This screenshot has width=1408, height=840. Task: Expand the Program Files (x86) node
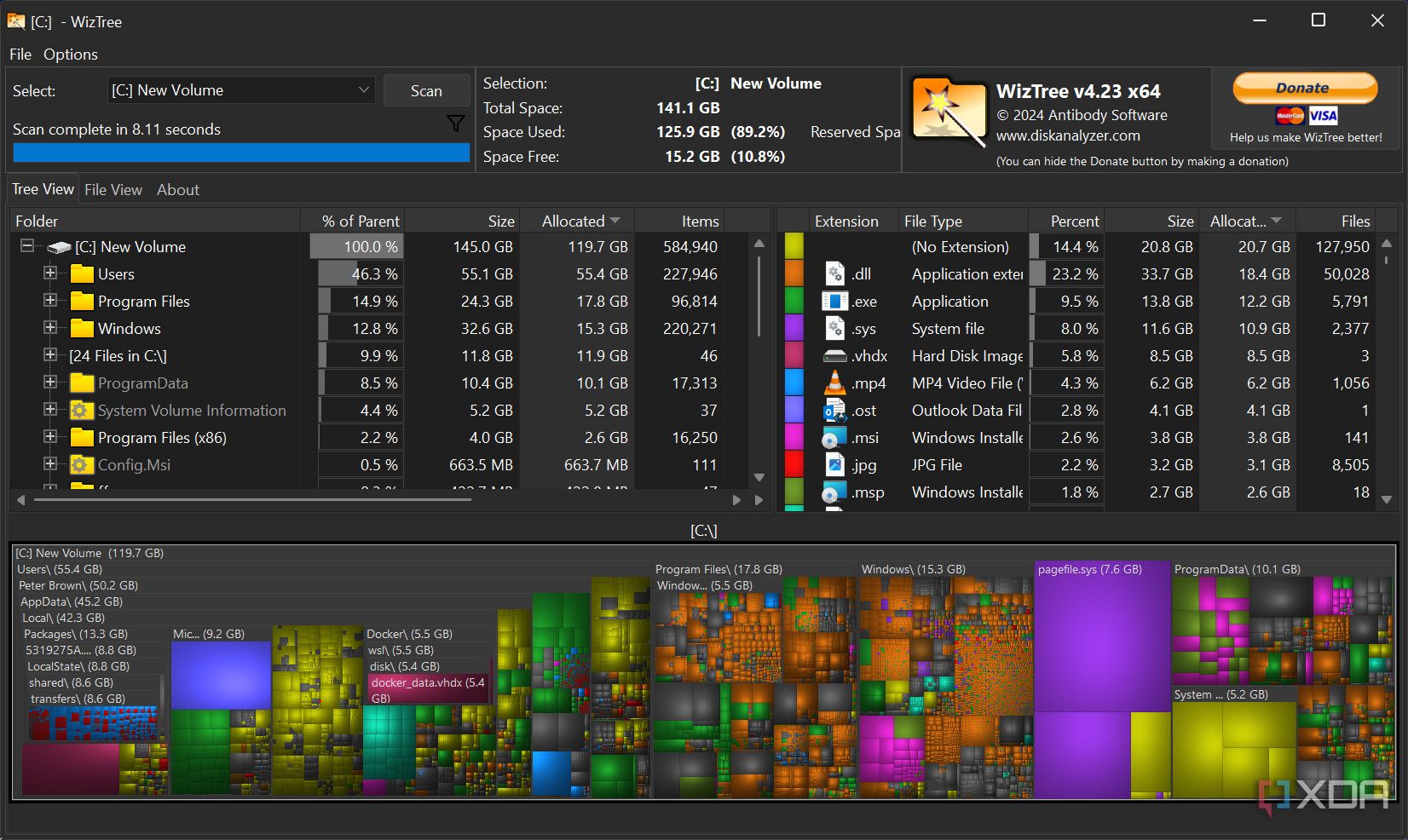[50, 436]
